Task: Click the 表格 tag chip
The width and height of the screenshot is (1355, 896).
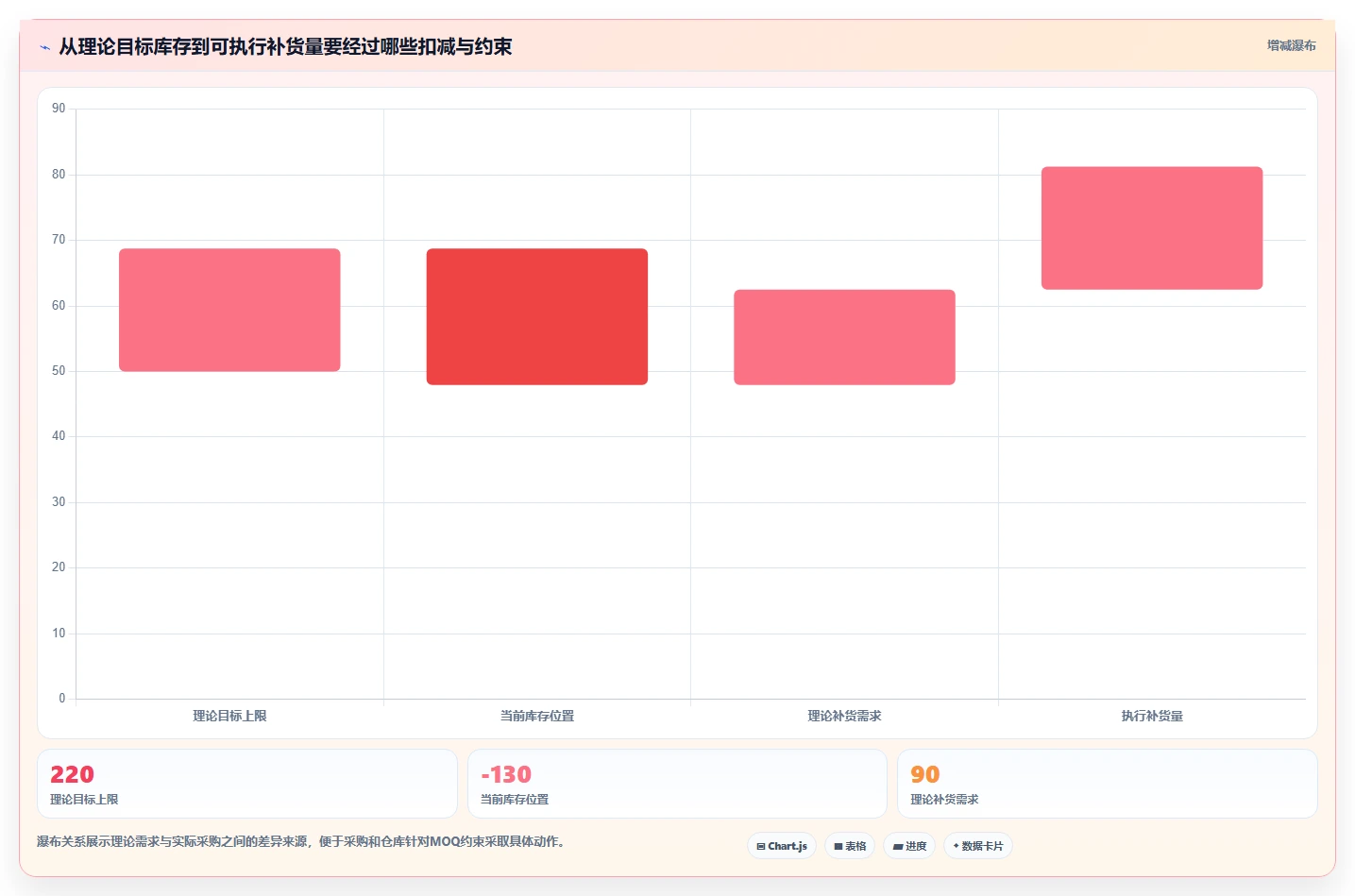Action: click(x=850, y=846)
